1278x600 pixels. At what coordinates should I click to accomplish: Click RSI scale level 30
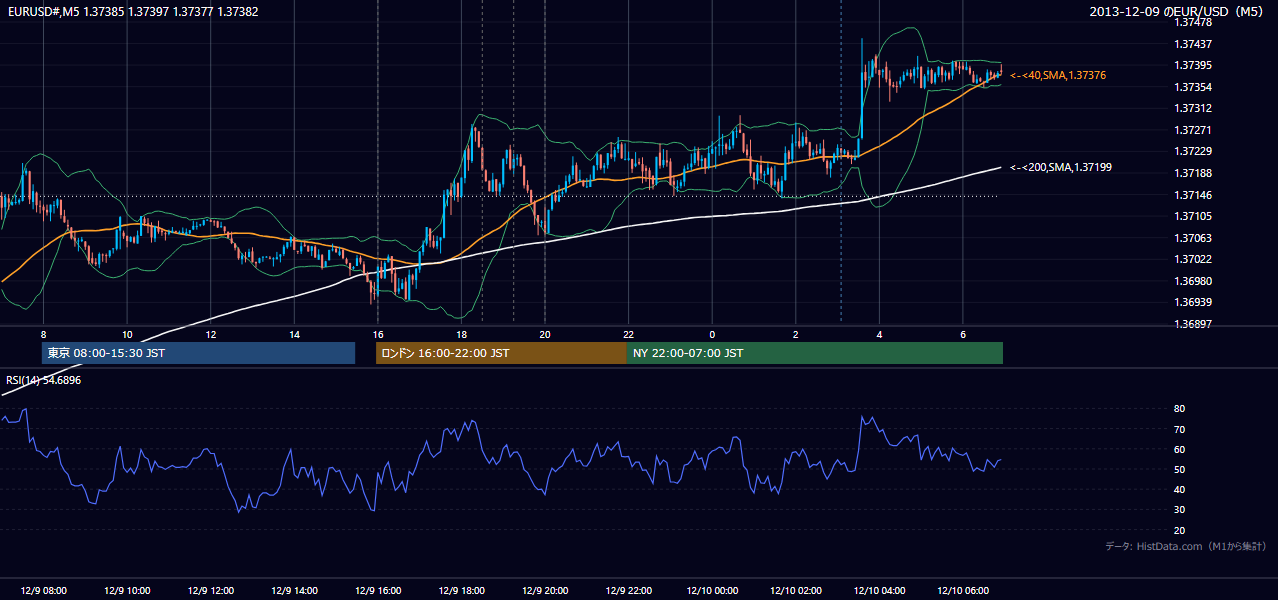coord(1180,510)
